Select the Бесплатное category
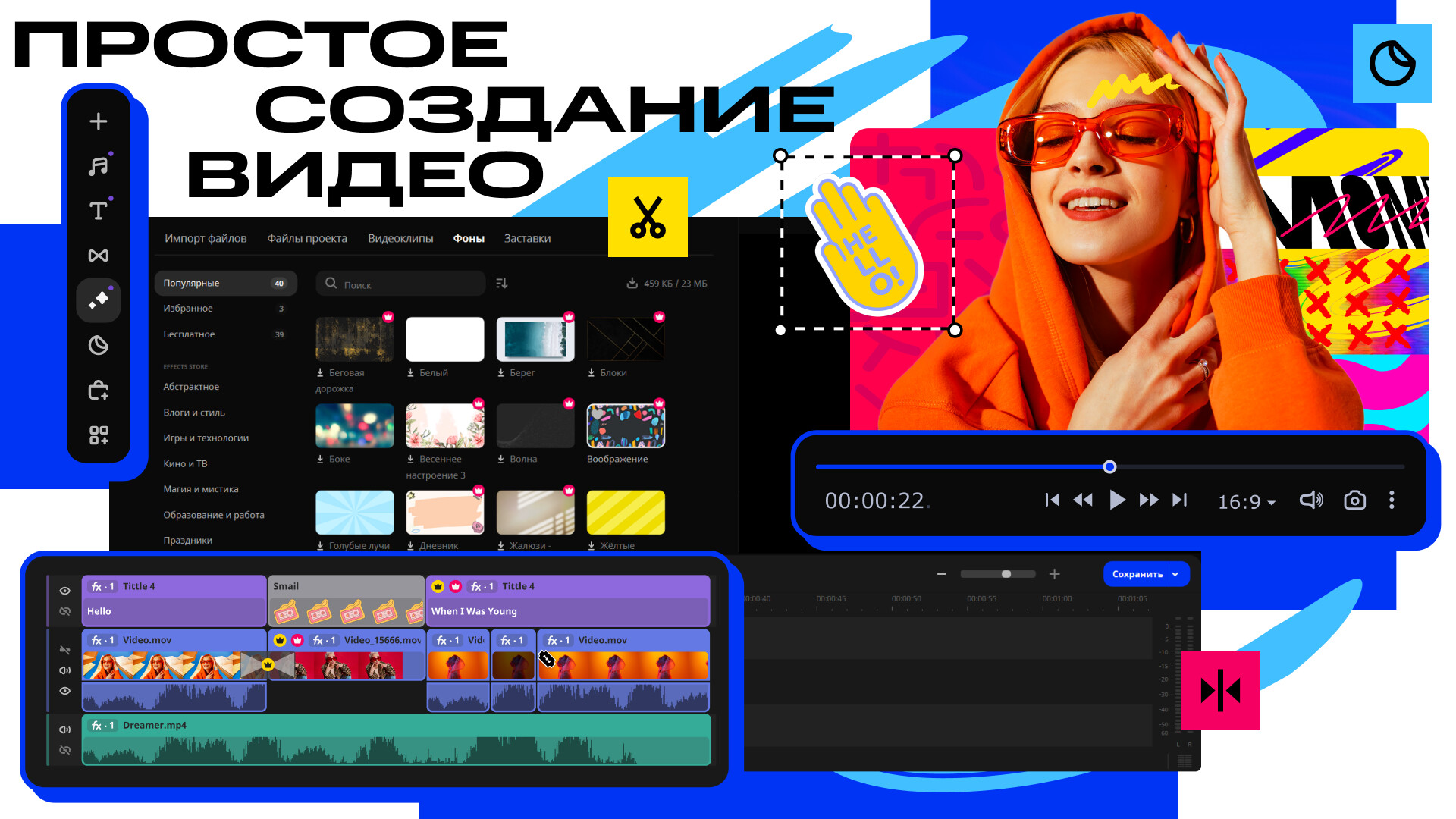The height and width of the screenshot is (819, 1456). 190,334
